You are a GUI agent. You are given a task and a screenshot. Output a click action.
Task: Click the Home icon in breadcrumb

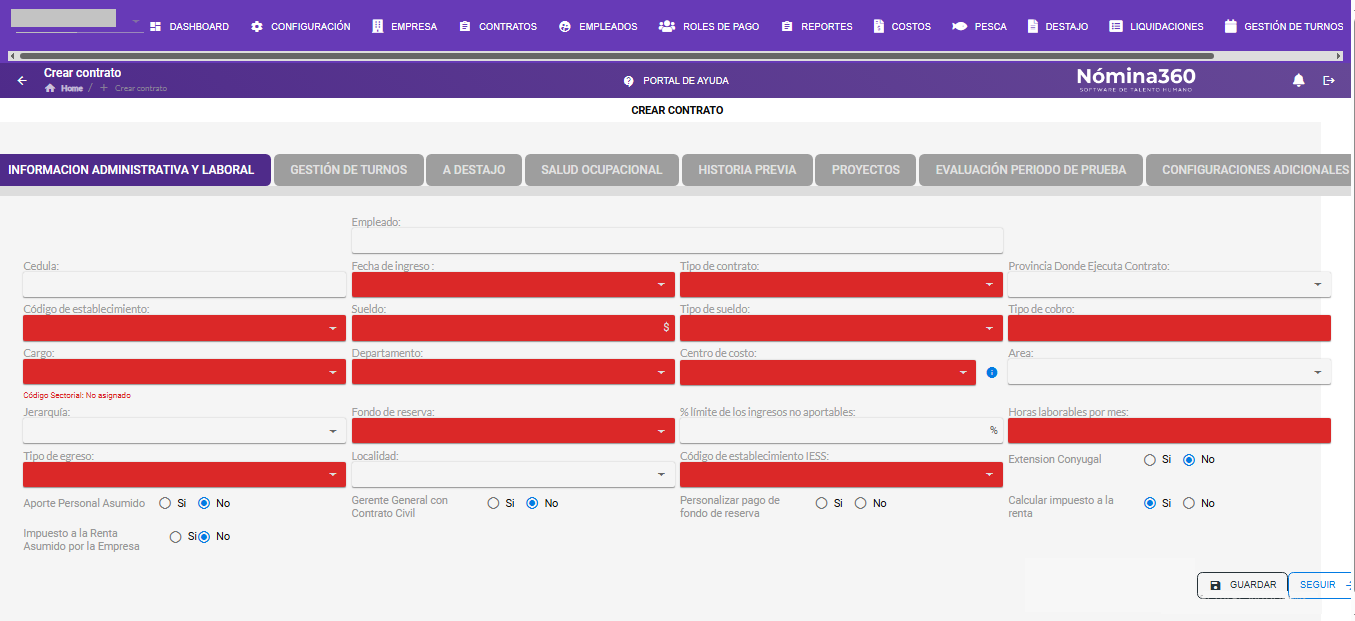point(50,88)
